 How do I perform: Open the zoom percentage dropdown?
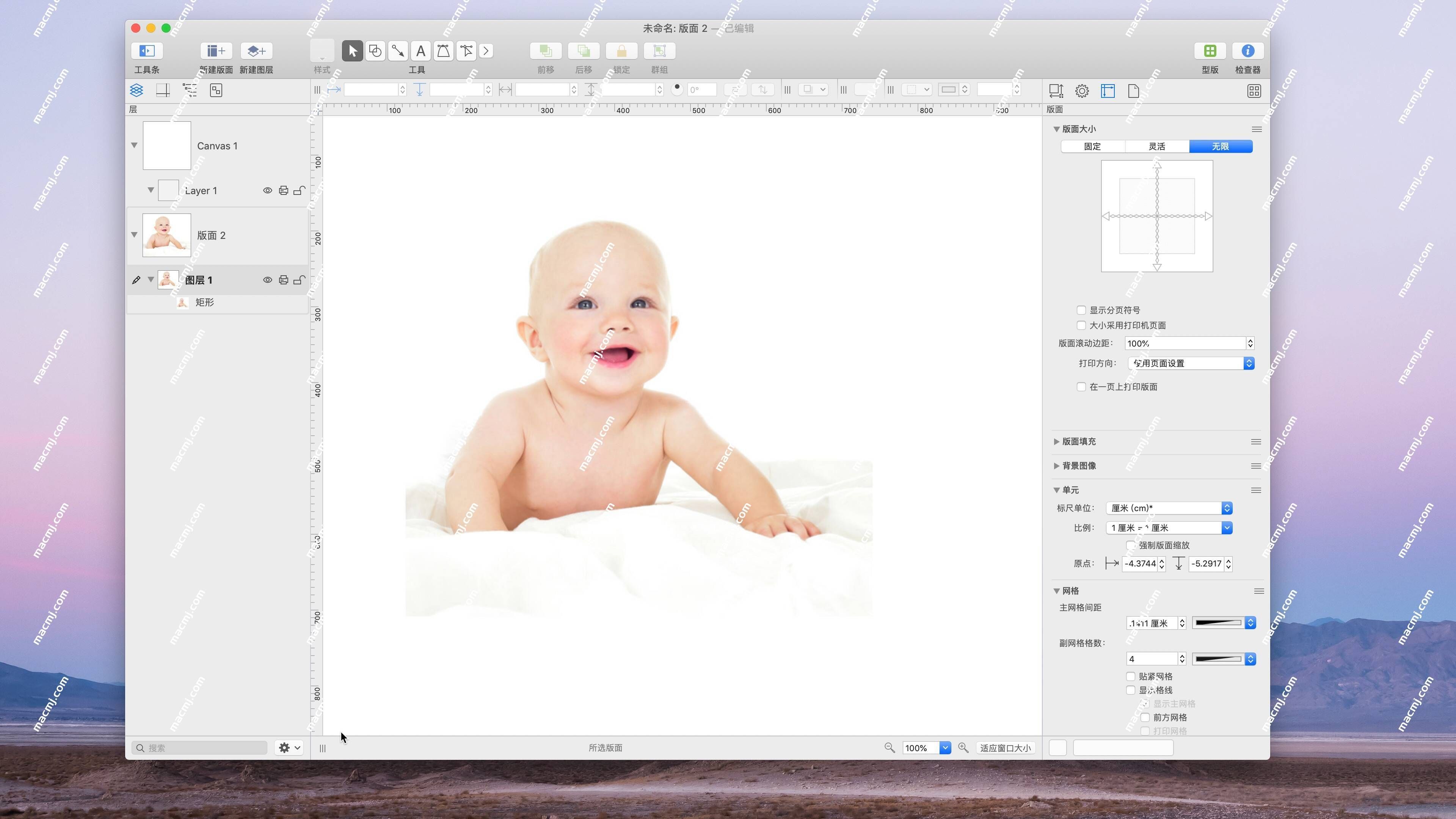[x=945, y=748]
